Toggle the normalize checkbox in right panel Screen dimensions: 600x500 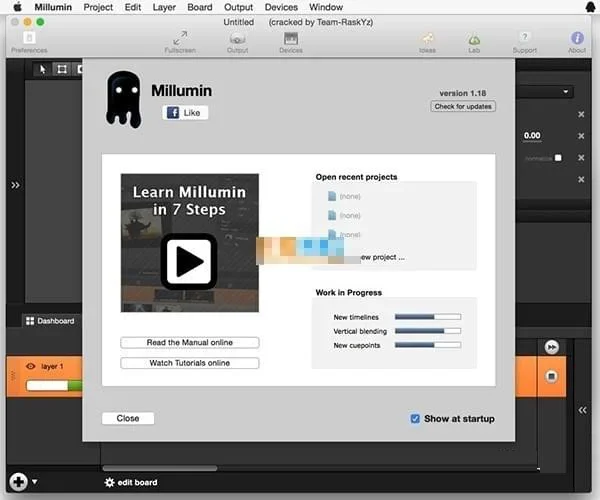pyautogui.click(x=558, y=158)
